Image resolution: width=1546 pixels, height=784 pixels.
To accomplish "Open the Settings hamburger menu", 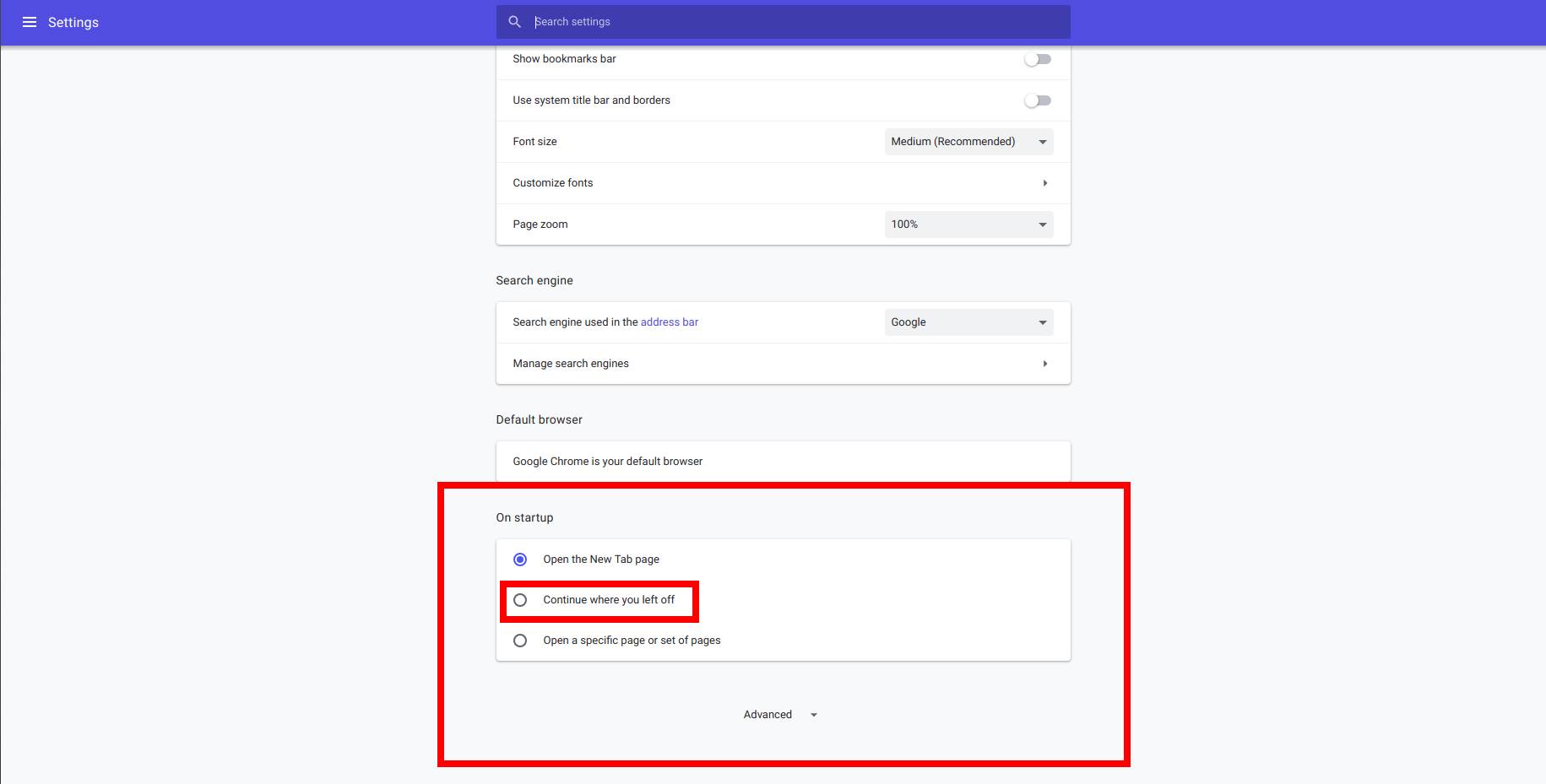I will tap(30, 22).
